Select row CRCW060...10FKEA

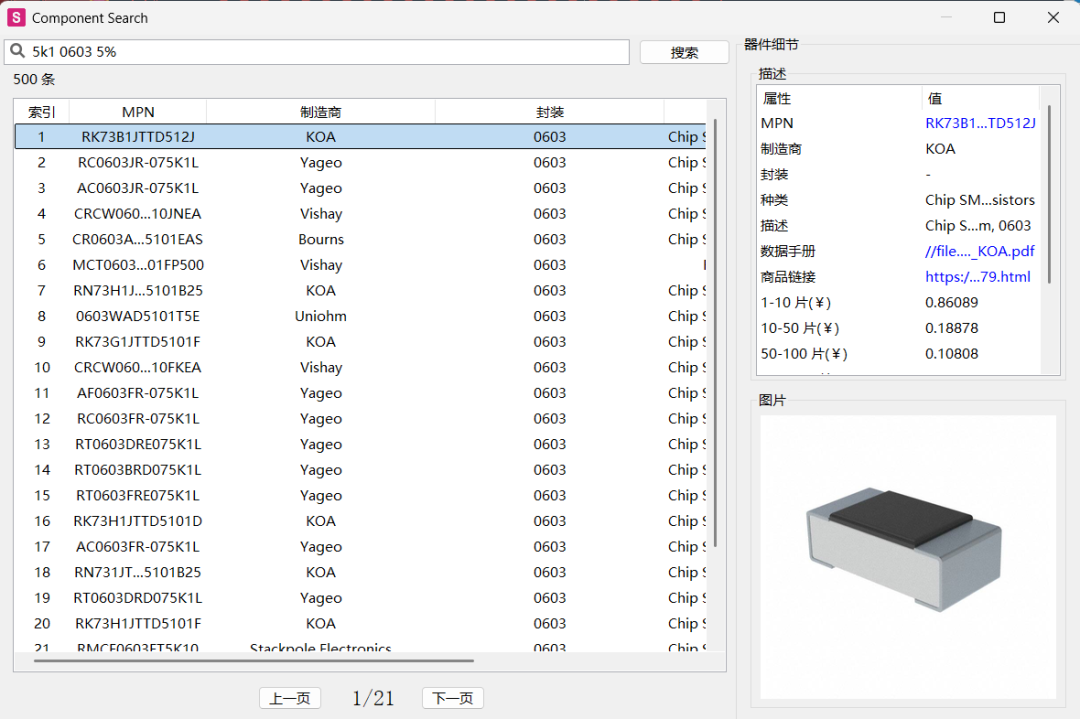(x=360, y=367)
